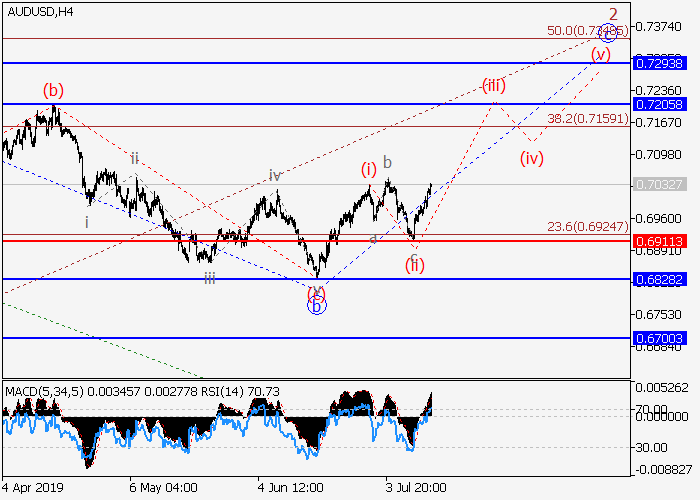This screenshot has height=500, width=700.
Task: Select the blue-gray iii wave label
Action: click(x=209, y=279)
